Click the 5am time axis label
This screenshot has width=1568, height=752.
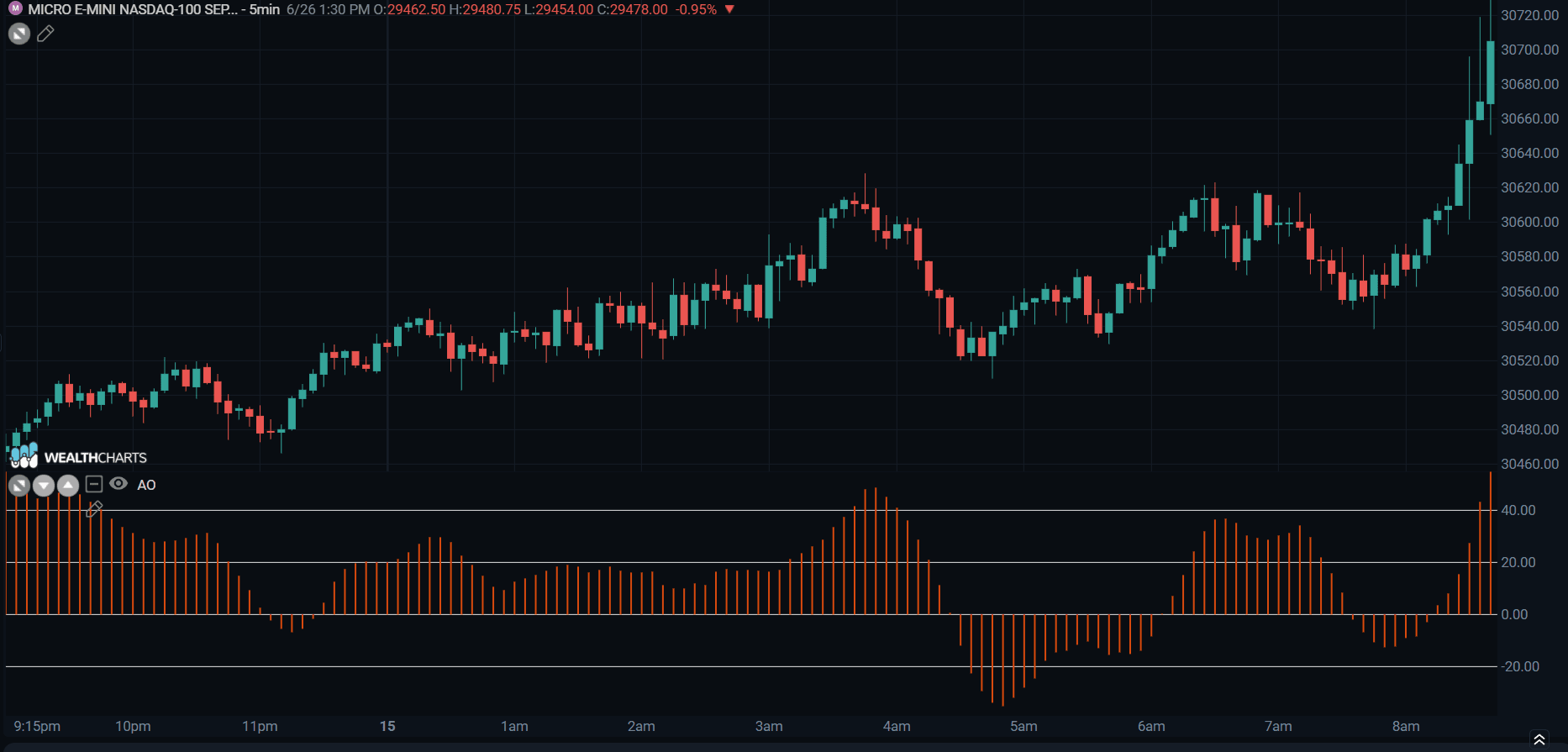click(x=1023, y=726)
